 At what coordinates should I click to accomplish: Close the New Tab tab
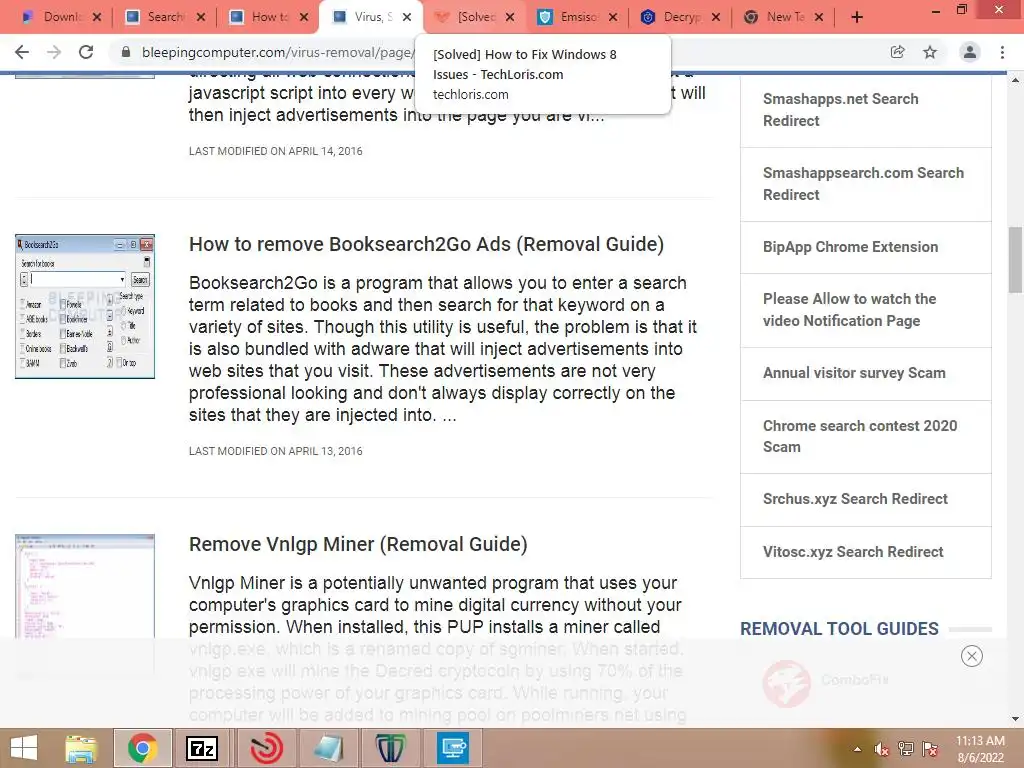tap(819, 17)
